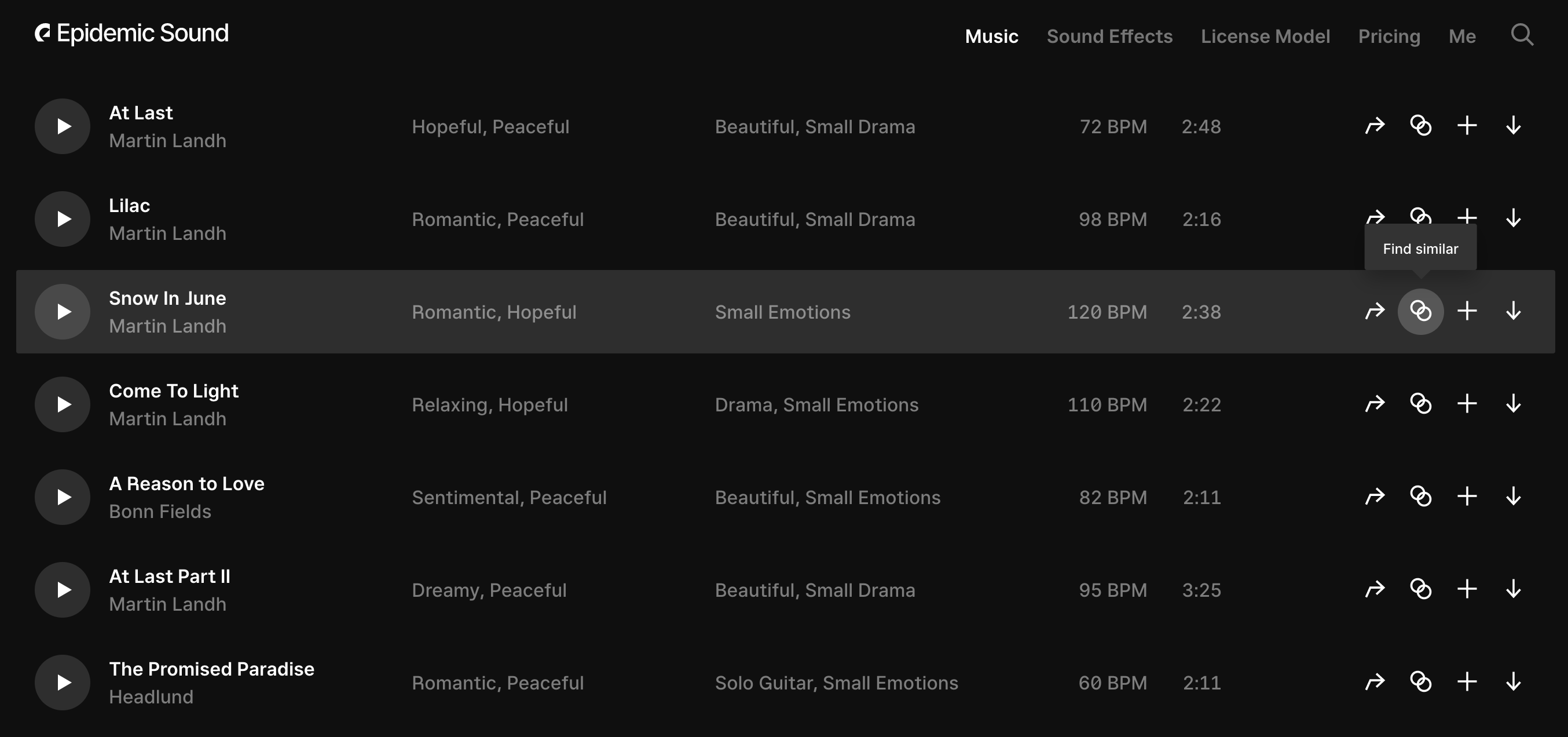The width and height of the screenshot is (1568, 737).
Task: Play the track Snow In June
Action: (x=63, y=311)
